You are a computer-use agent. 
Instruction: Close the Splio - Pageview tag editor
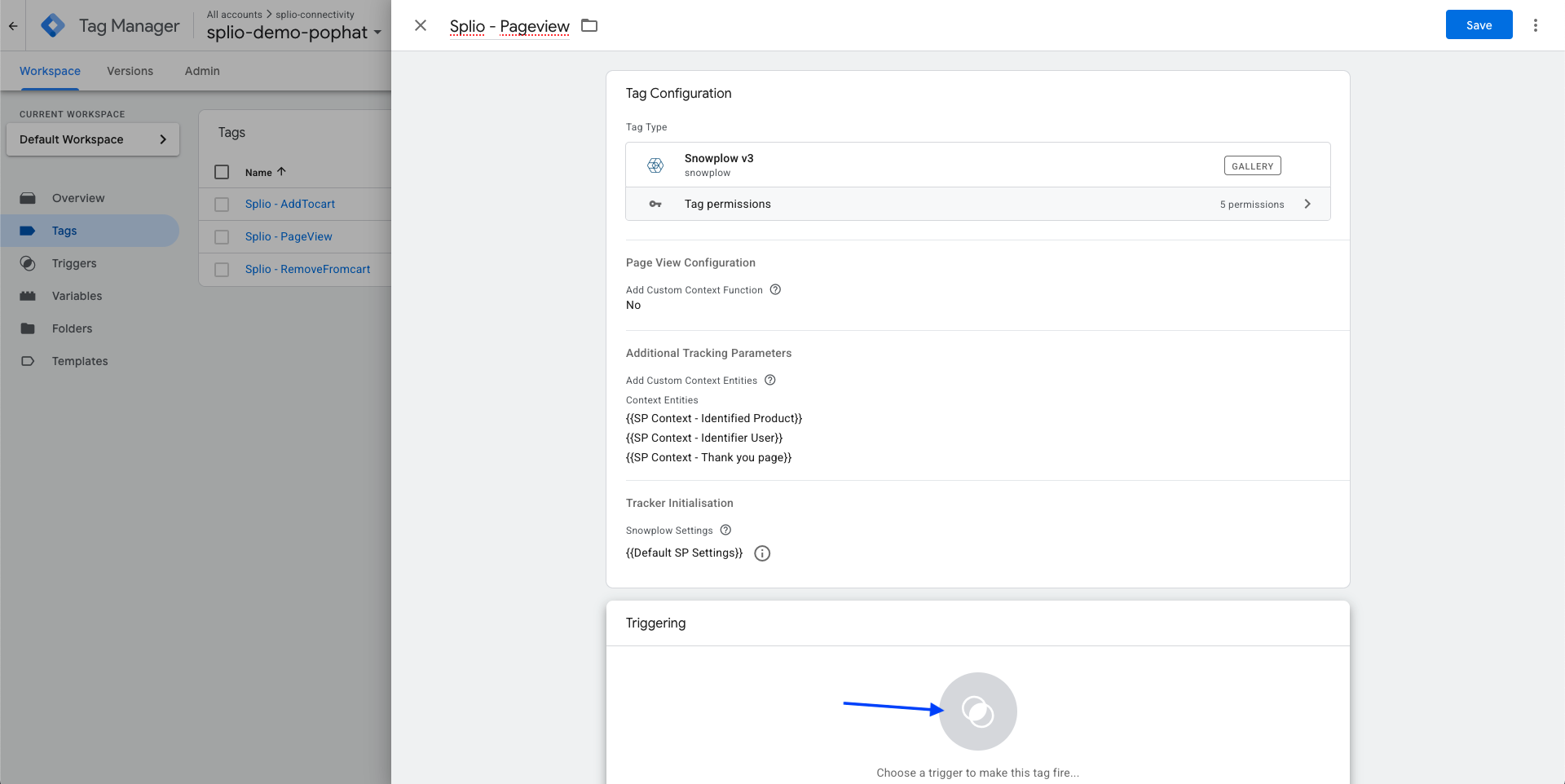(421, 25)
